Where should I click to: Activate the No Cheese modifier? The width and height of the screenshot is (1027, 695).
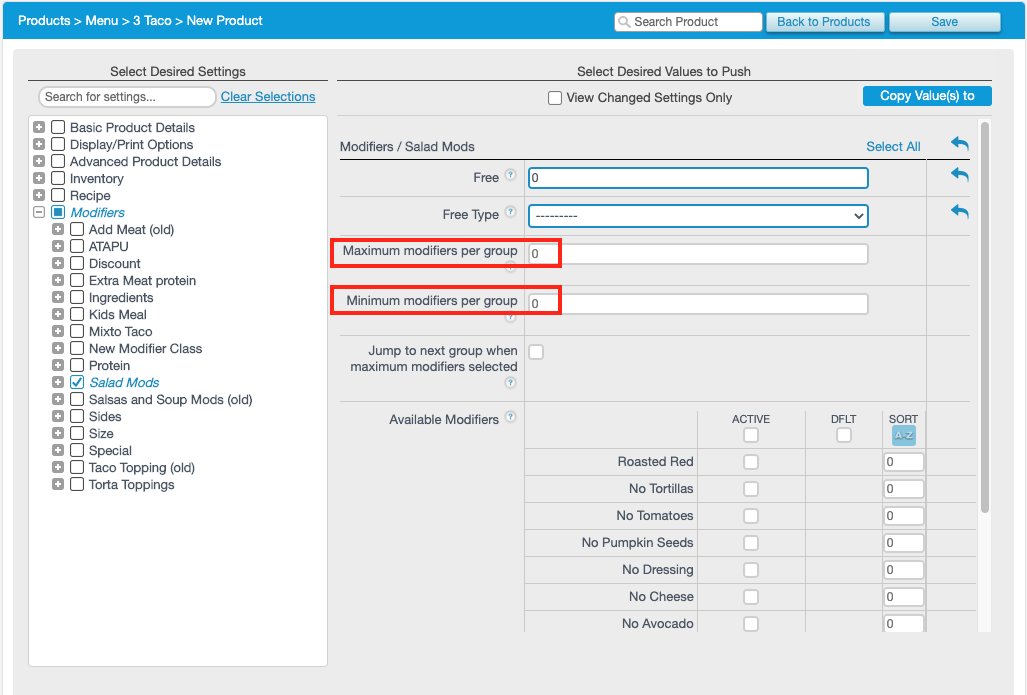pos(751,597)
